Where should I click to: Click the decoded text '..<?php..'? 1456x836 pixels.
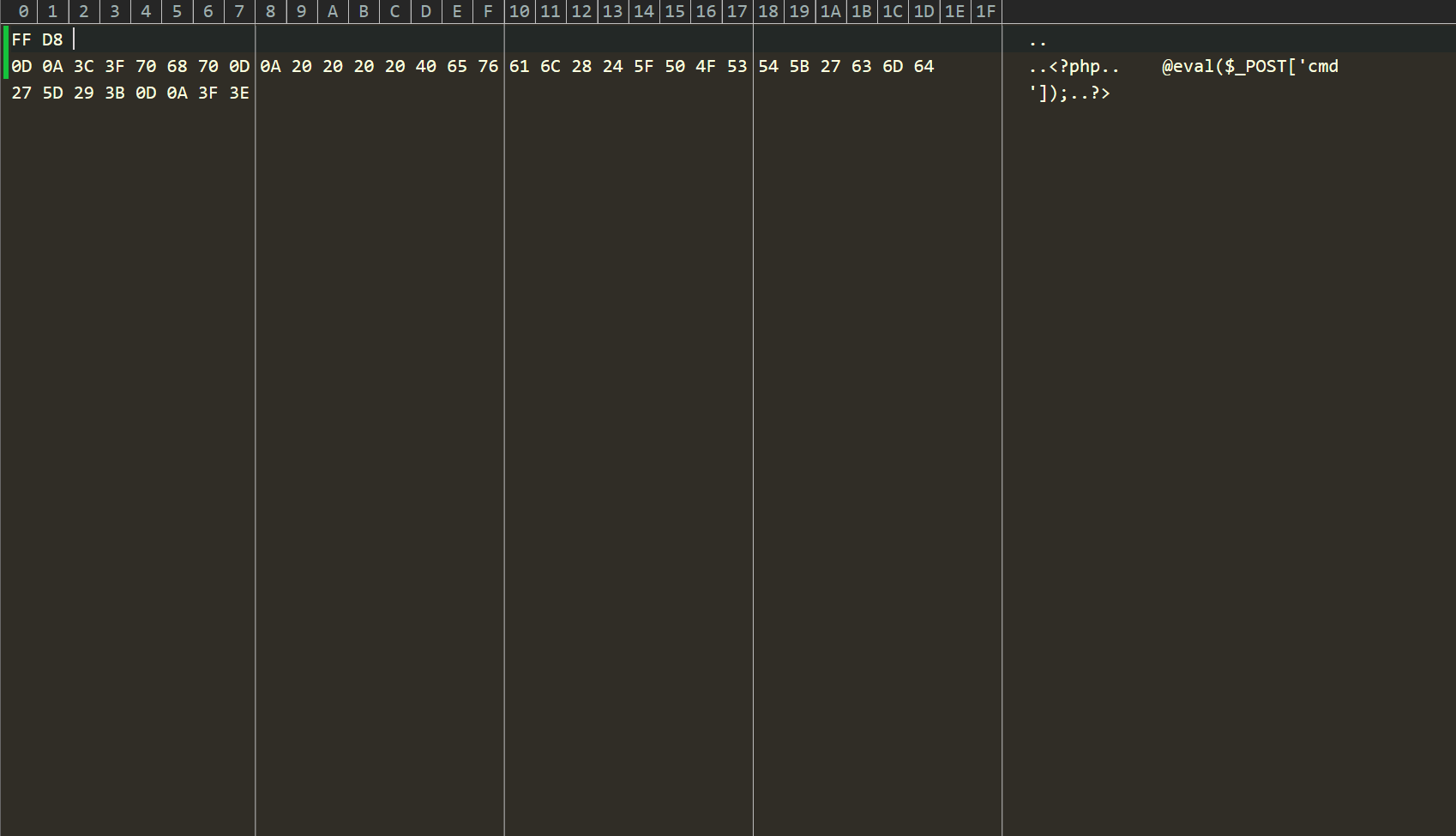(x=1074, y=66)
